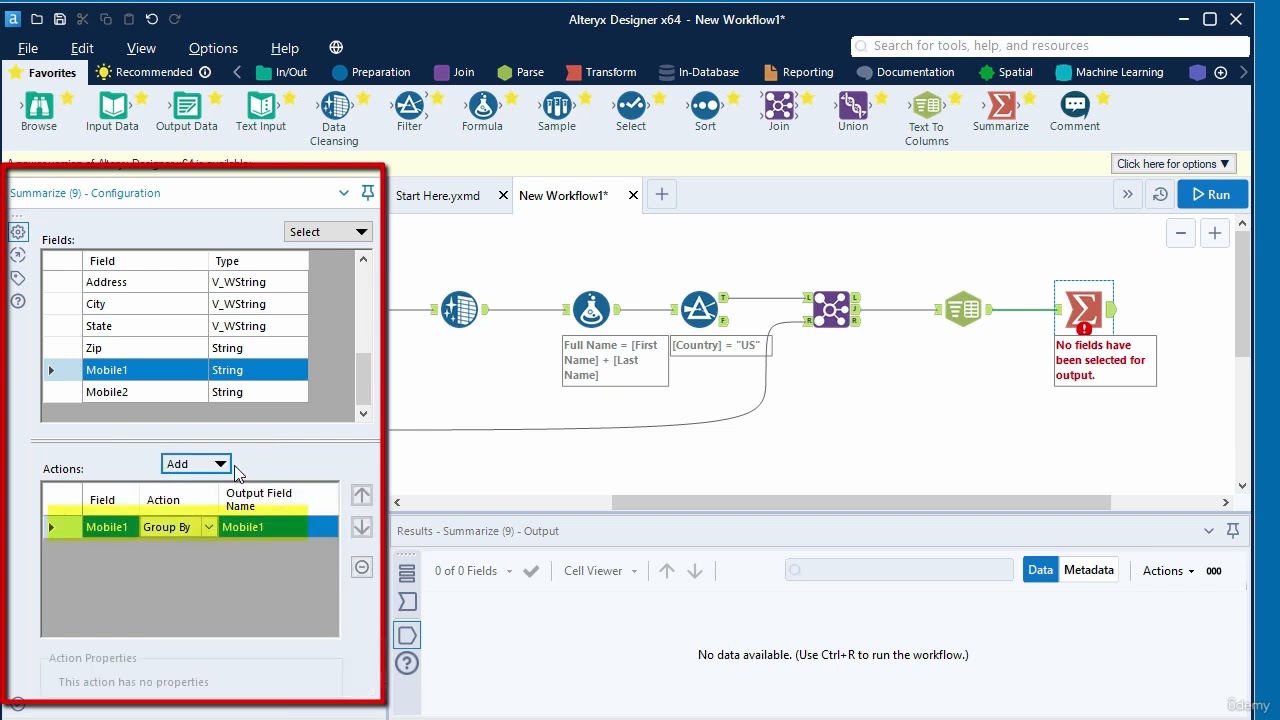The width and height of the screenshot is (1280, 720).
Task: Switch results view to Metadata
Action: point(1088,570)
